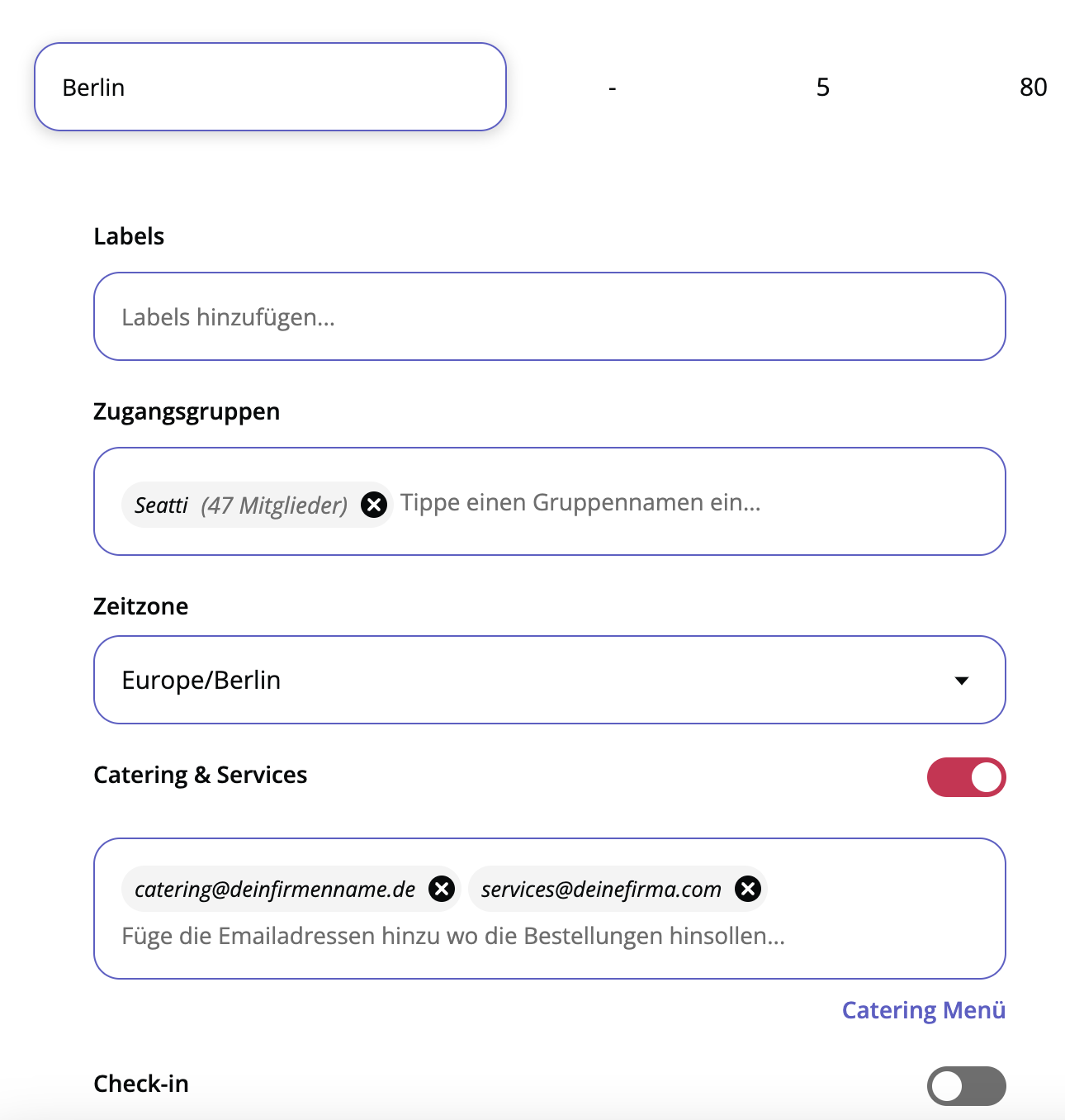Select the catering@deinfirmenname.de chip text
1065x1120 pixels.
274,890
